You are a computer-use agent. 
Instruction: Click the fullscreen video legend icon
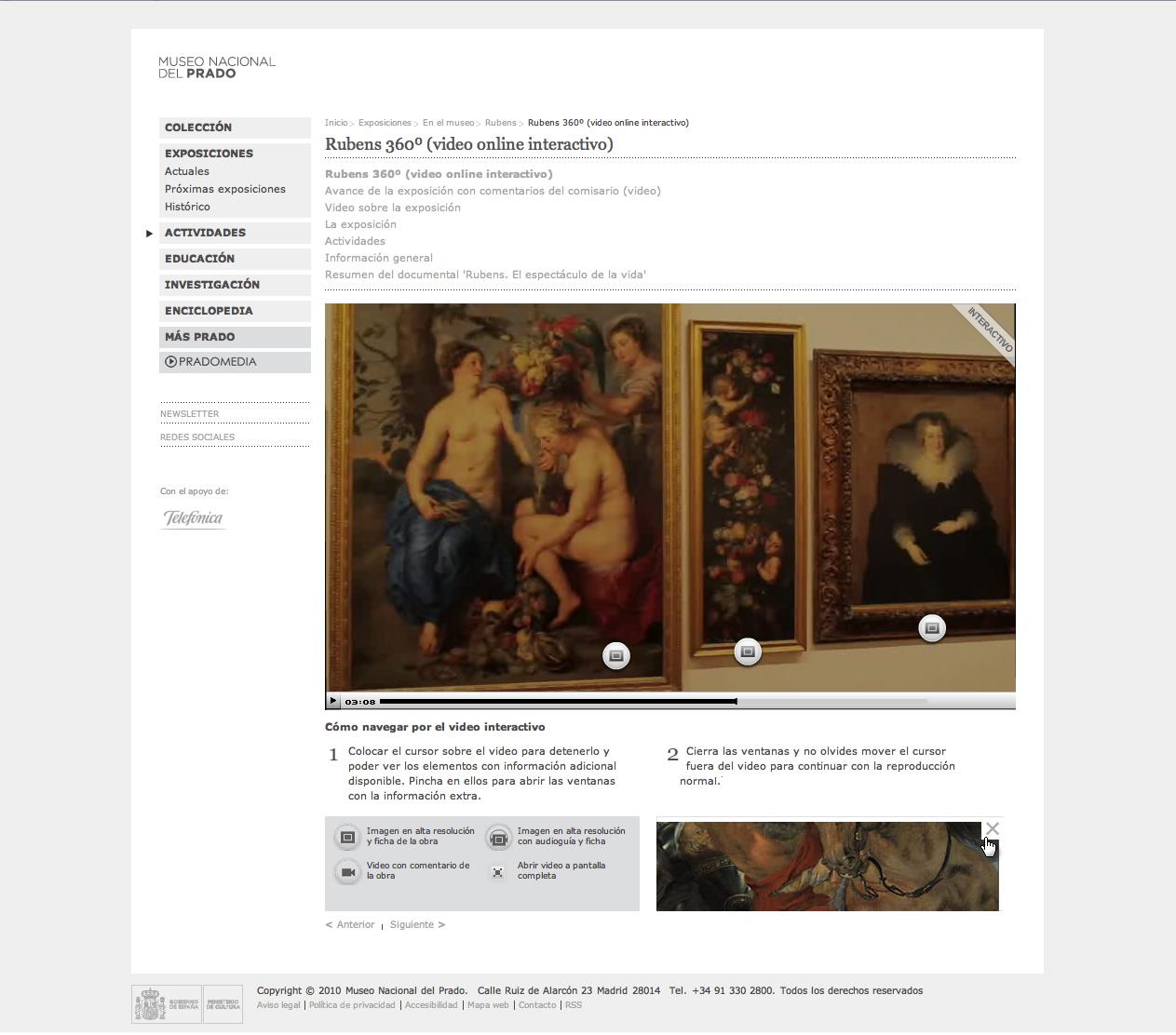(498, 871)
